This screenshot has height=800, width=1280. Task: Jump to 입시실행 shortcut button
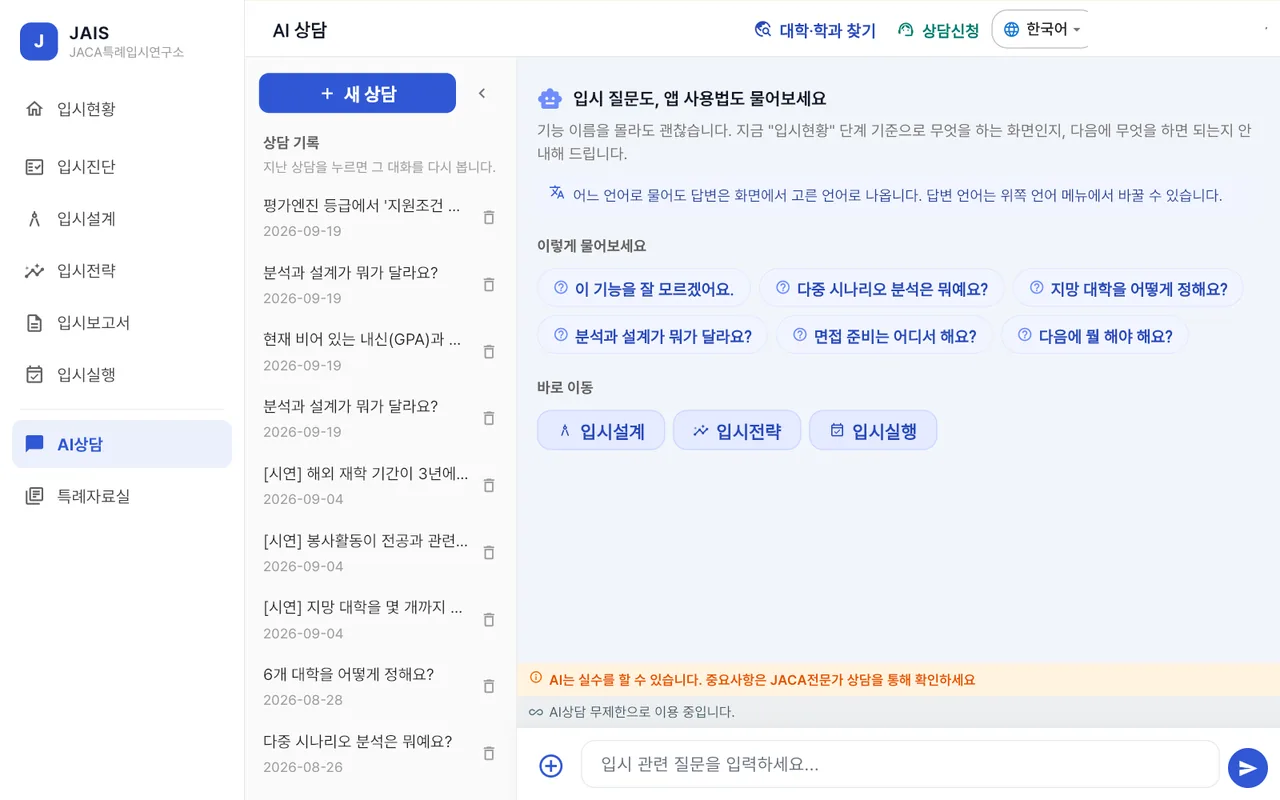873,431
